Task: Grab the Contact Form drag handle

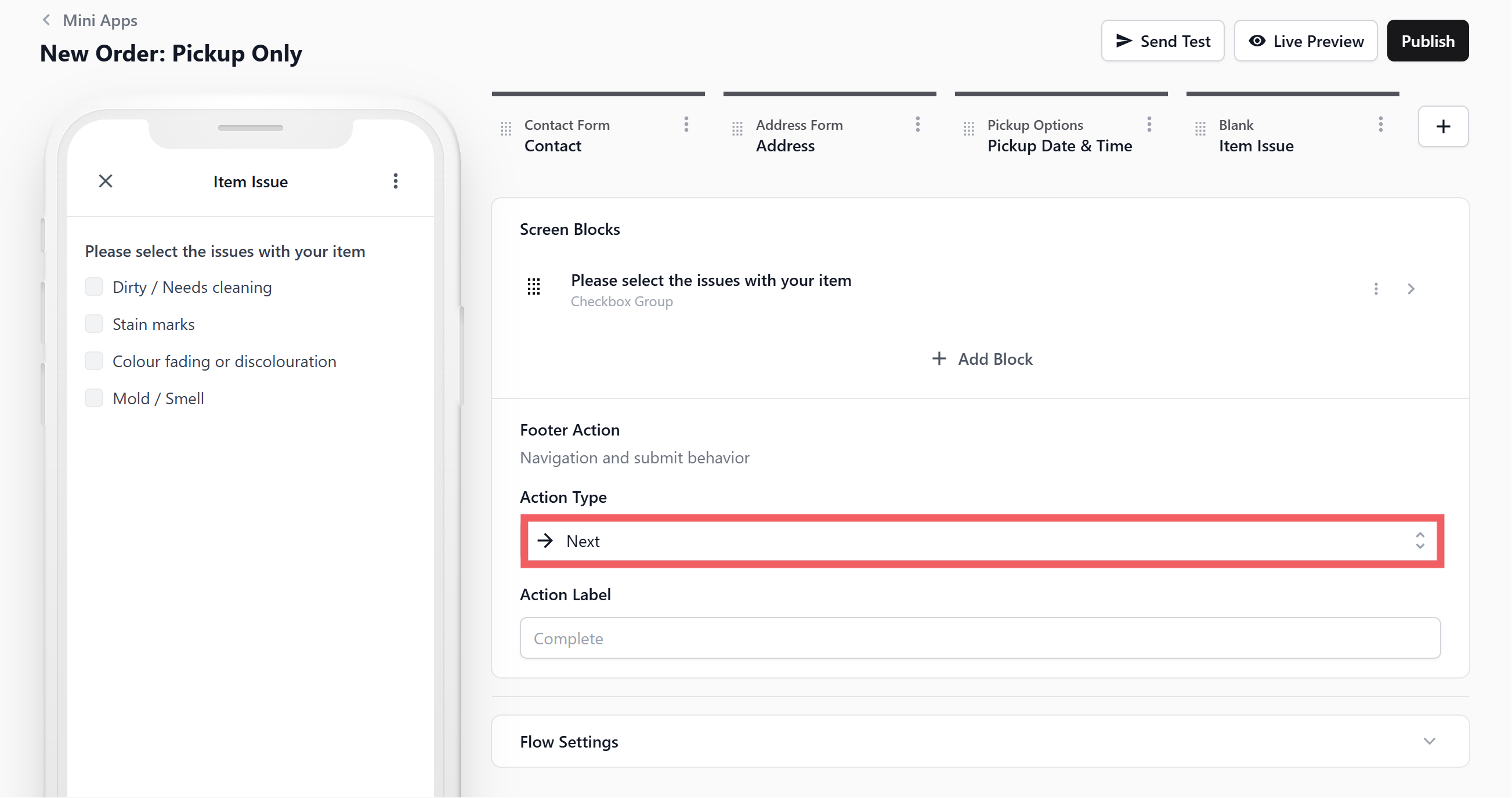Action: [506, 129]
